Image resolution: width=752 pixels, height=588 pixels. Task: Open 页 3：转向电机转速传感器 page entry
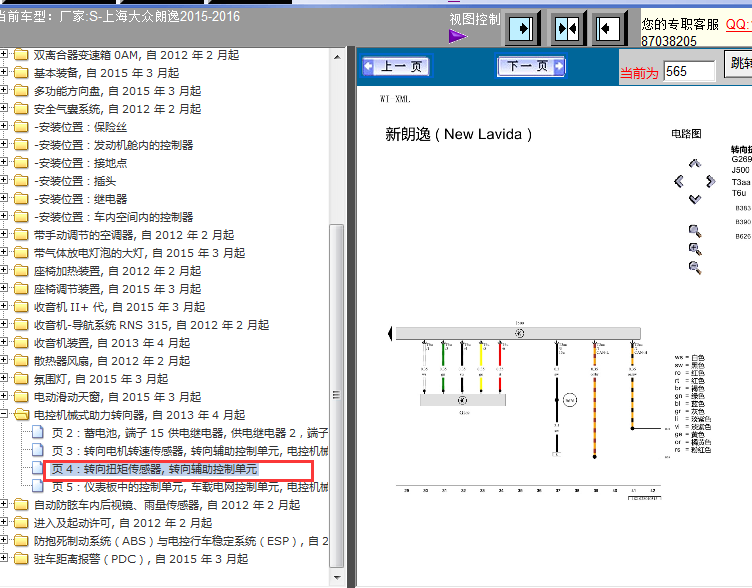190,451
